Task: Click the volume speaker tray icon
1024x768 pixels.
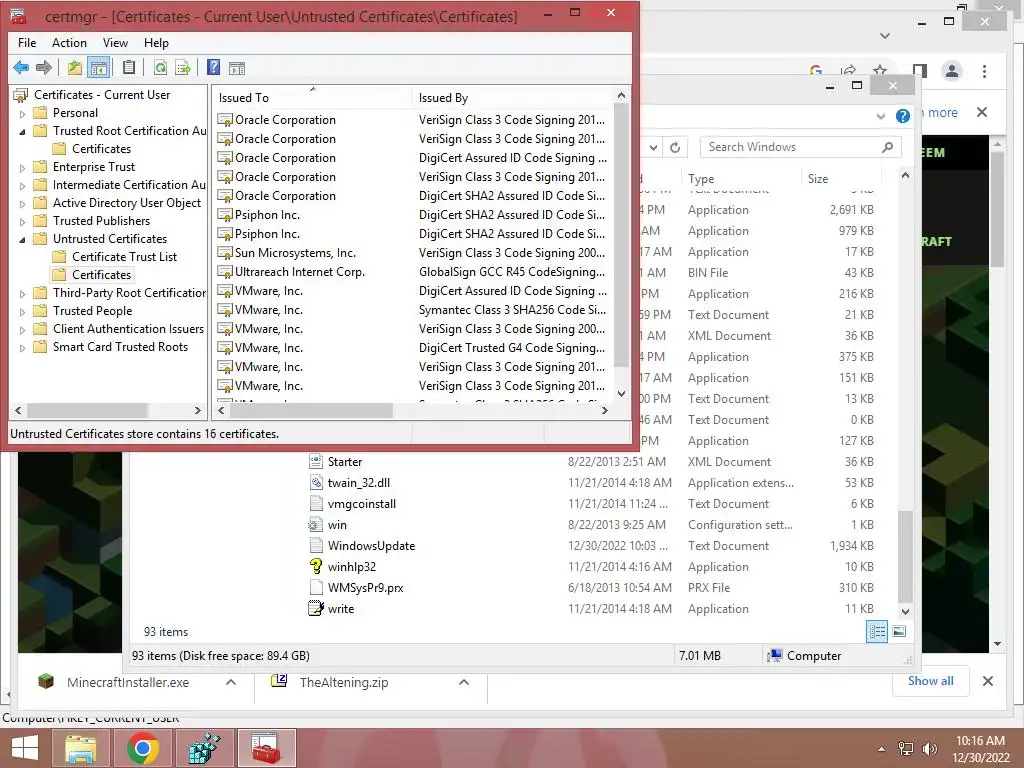Action: coord(929,749)
